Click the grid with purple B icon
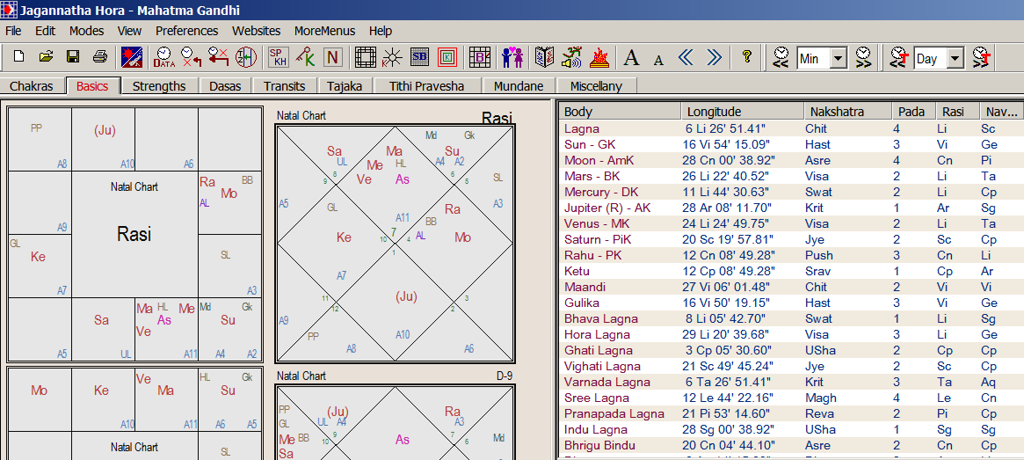Image resolution: width=1024 pixels, height=460 pixels. 480,58
